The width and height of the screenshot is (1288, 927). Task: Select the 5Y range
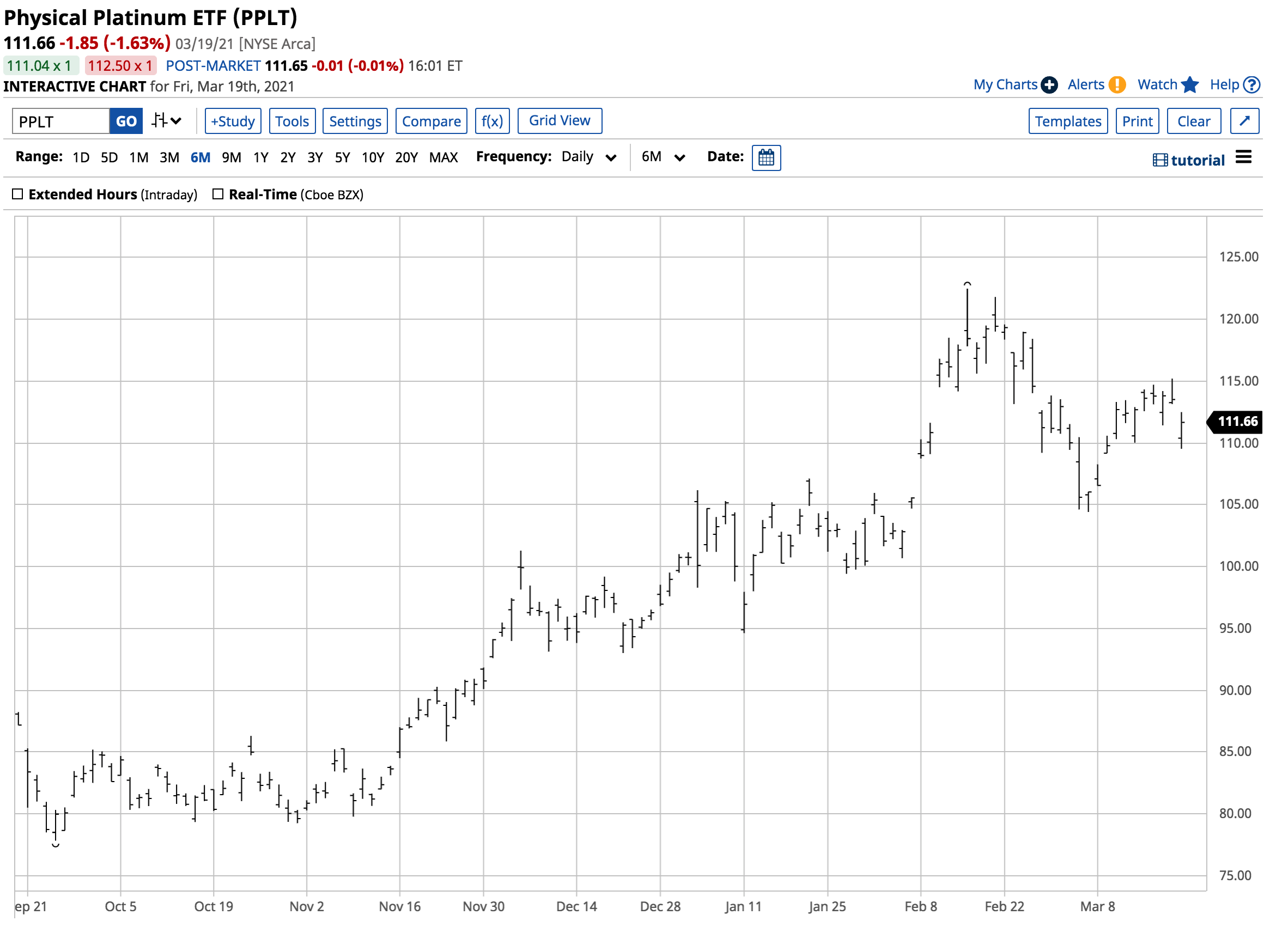pos(344,158)
